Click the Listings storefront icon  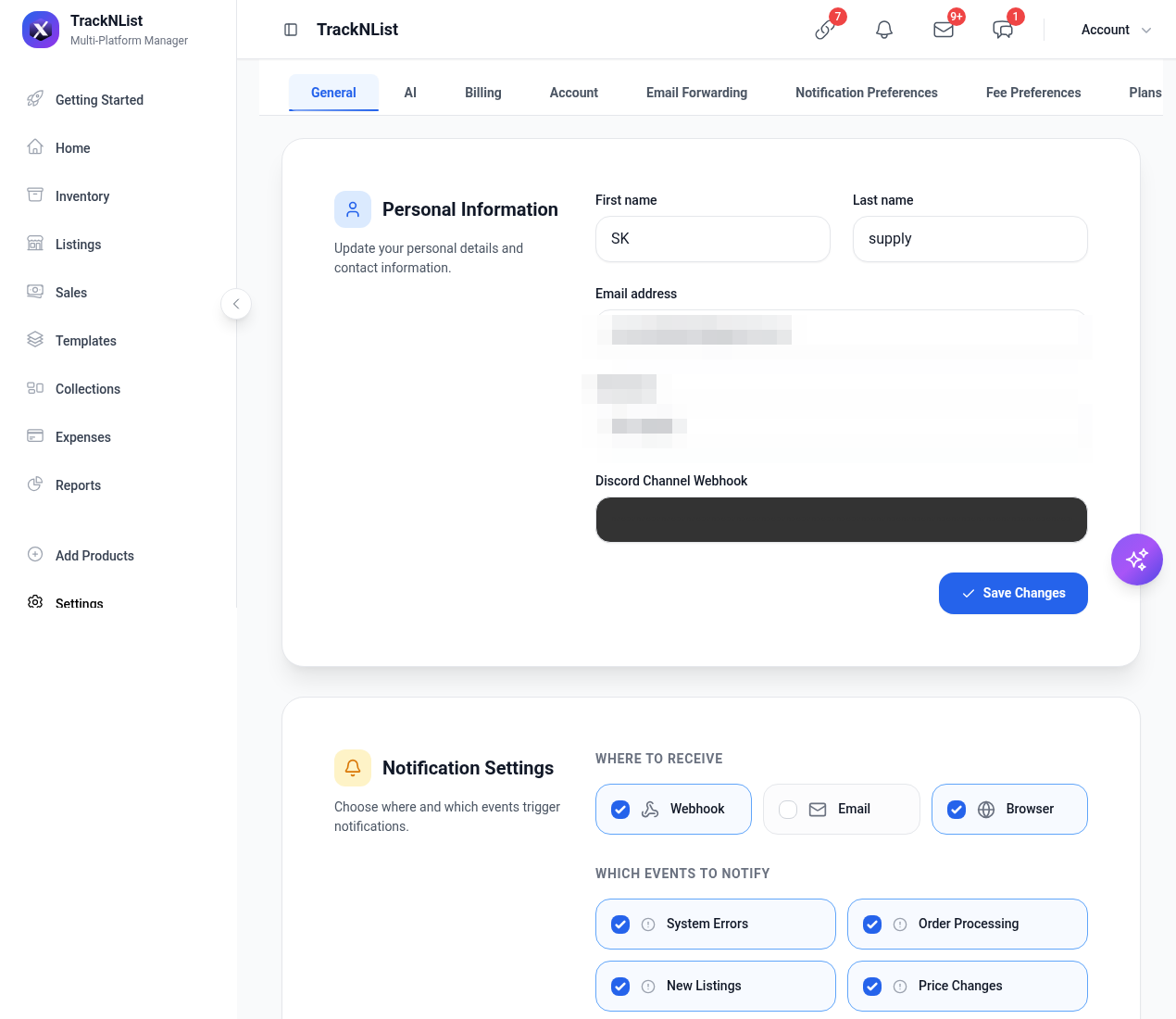(x=35, y=244)
